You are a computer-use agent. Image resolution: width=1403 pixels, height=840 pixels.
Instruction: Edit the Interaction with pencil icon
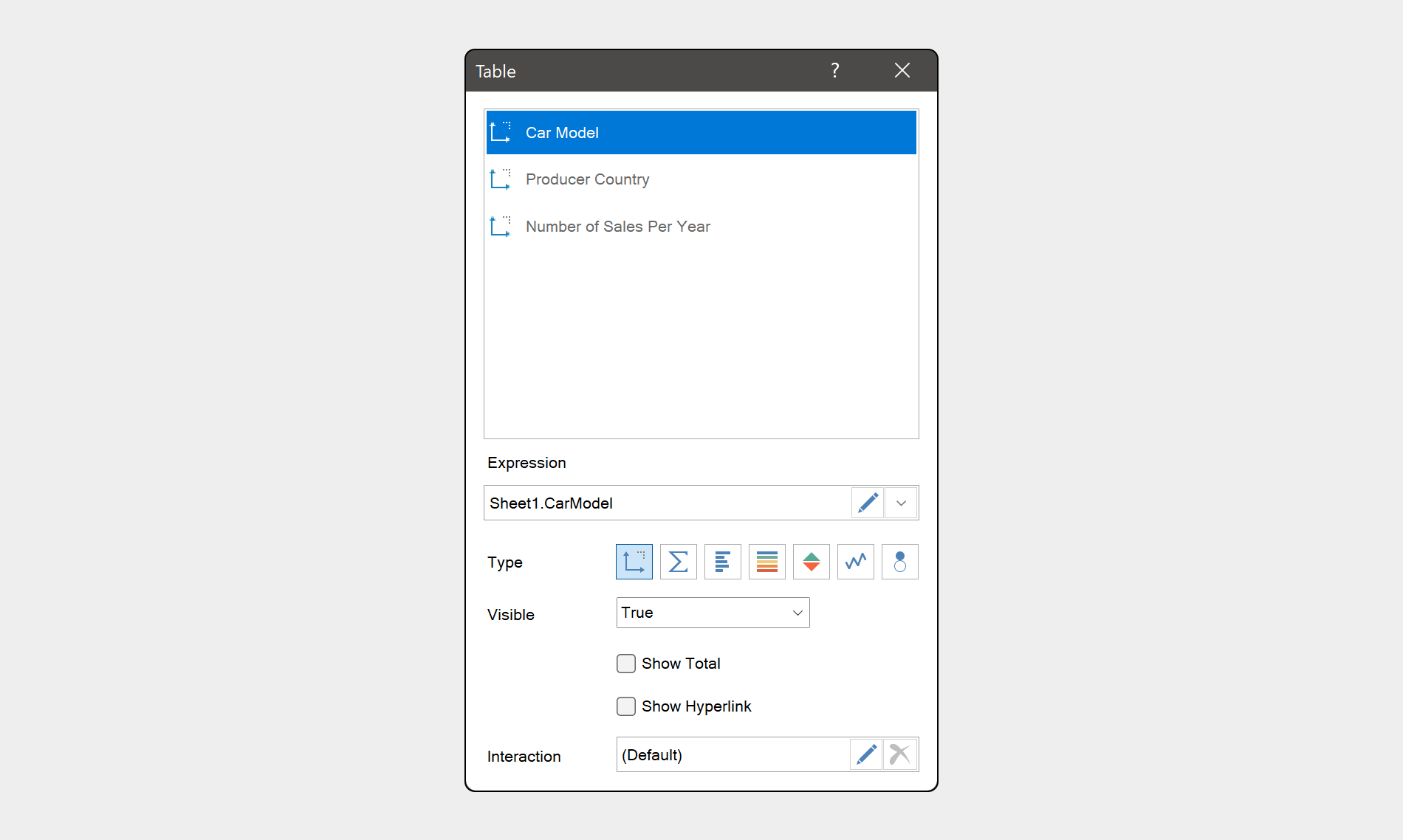[866, 754]
